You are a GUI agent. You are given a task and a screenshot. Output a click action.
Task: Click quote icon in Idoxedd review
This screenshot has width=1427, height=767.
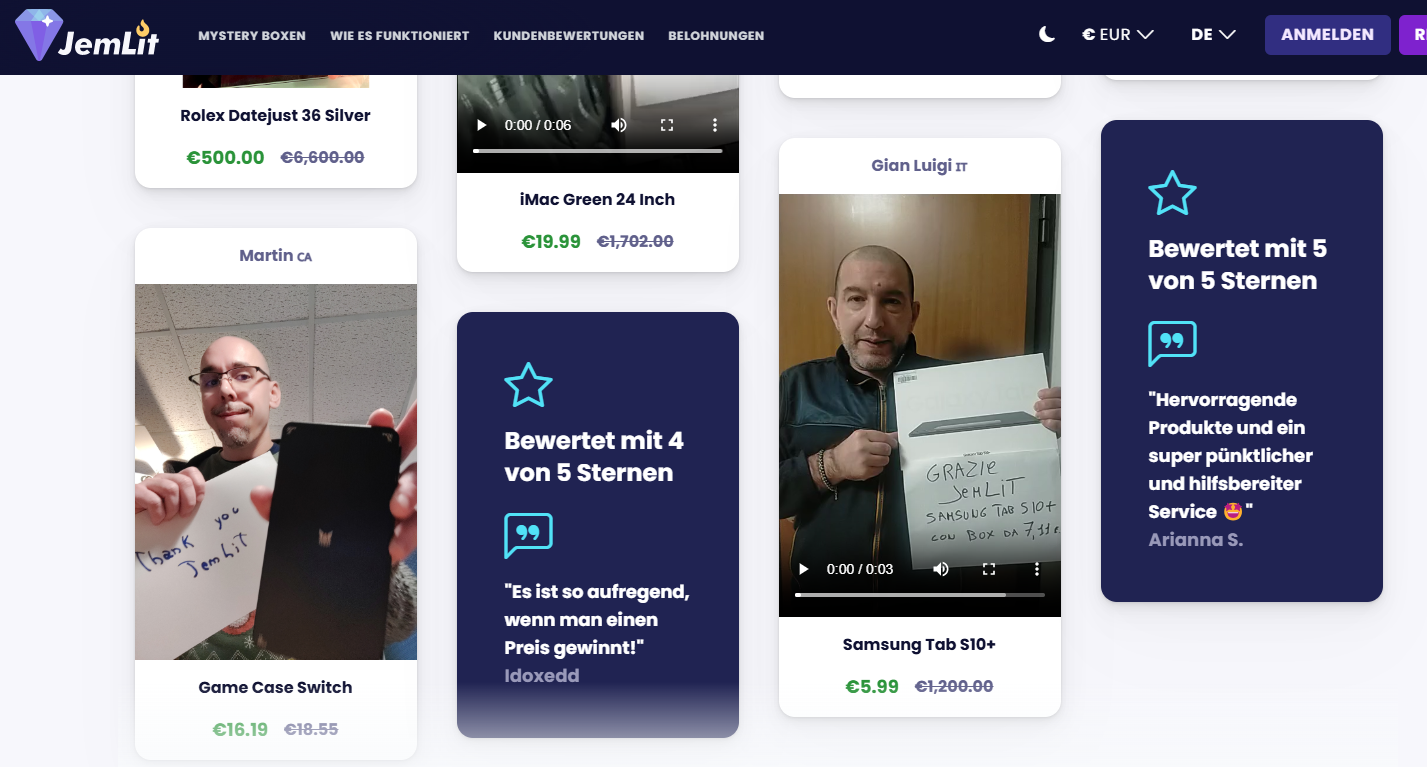[x=528, y=536]
